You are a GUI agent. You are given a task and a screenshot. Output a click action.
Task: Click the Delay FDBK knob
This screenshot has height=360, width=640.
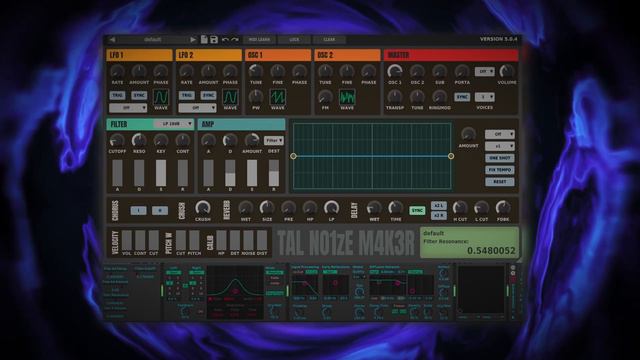pos(503,208)
